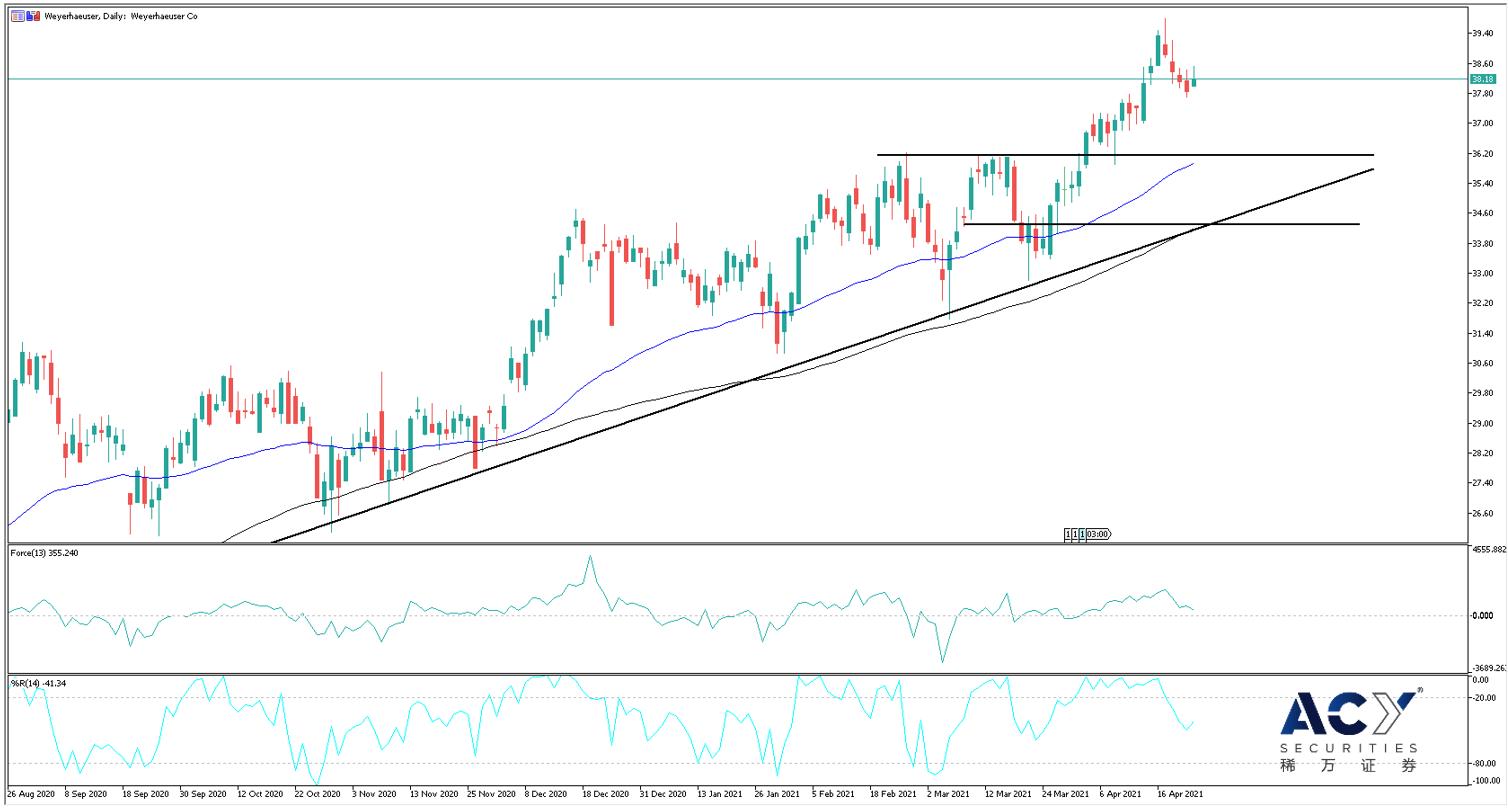This screenshot has width=1508, height=812.
Task: Click the 37.00 price axis label
Action: [x=1482, y=123]
